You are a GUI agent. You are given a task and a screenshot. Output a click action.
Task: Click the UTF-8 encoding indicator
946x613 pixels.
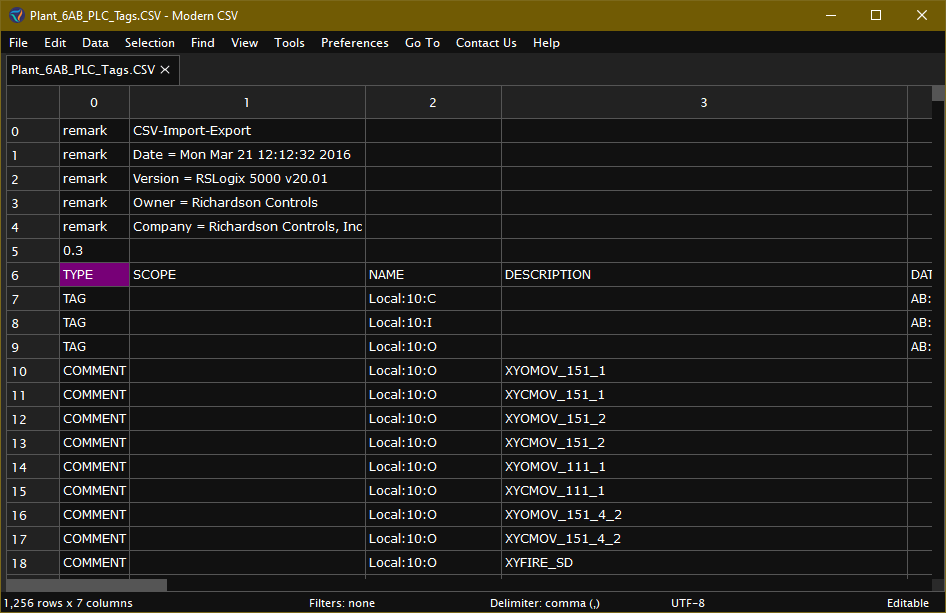coord(688,603)
